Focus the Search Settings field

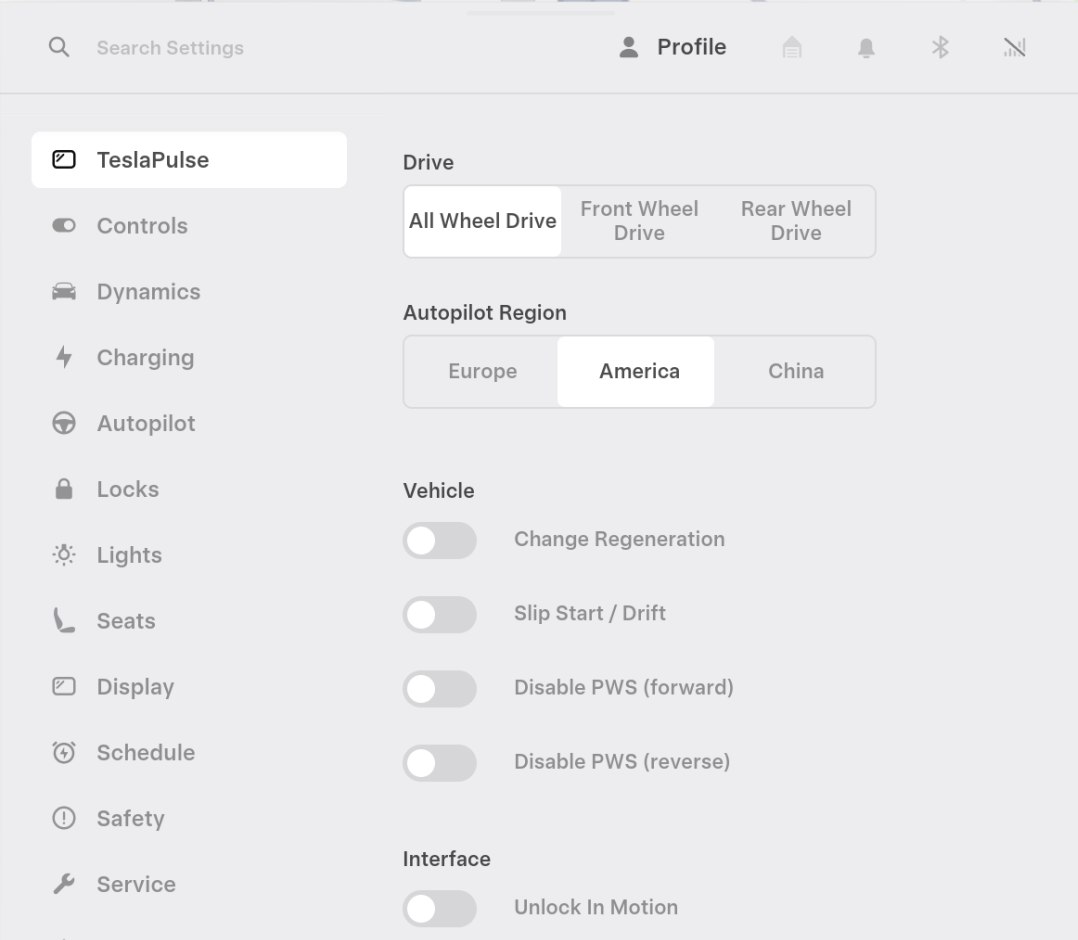(x=170, y=47)
